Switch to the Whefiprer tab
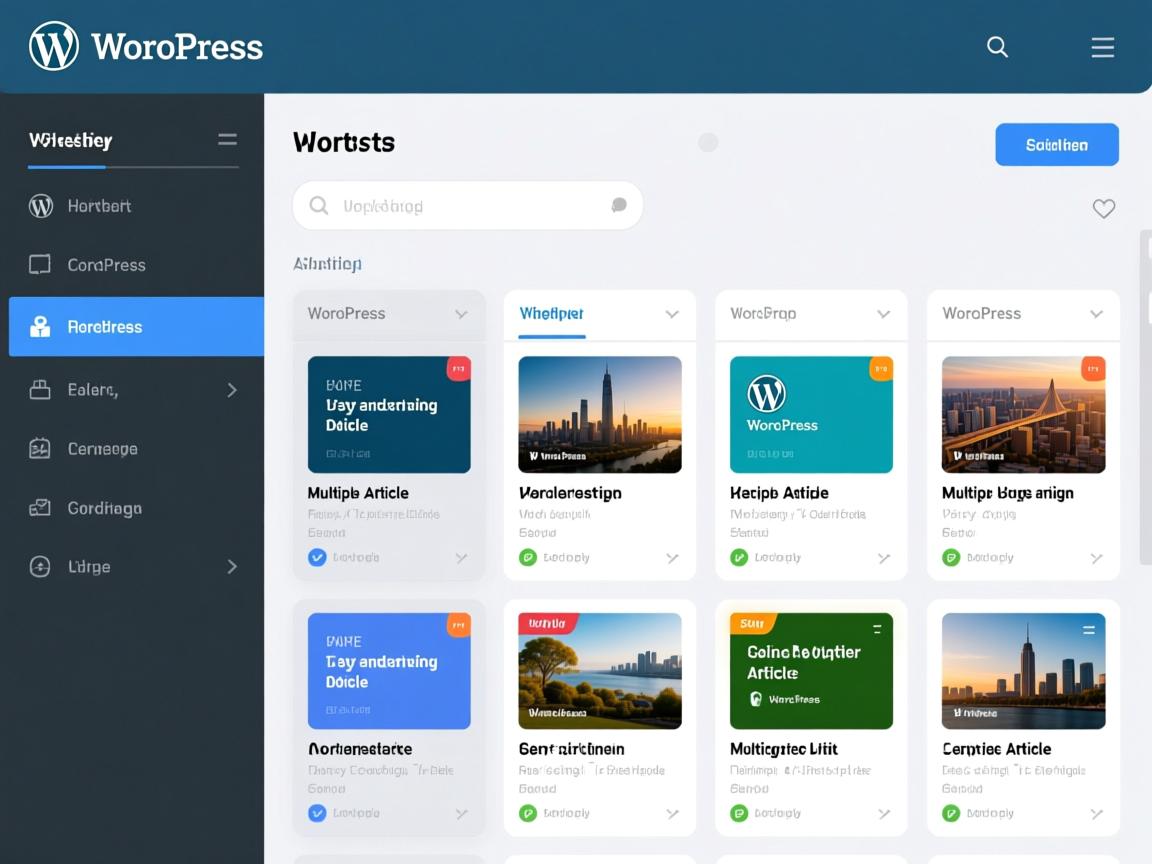The height and width of the screenshot is (864, 1152). (x=551, y=313)
